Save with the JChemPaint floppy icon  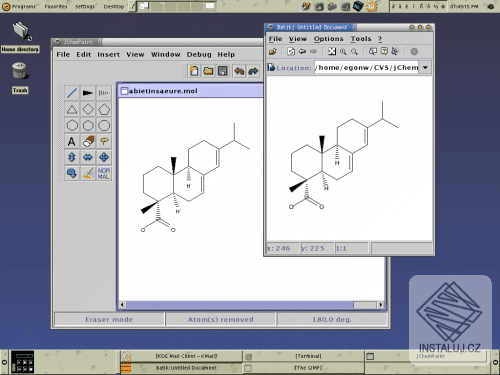(223, 71)
